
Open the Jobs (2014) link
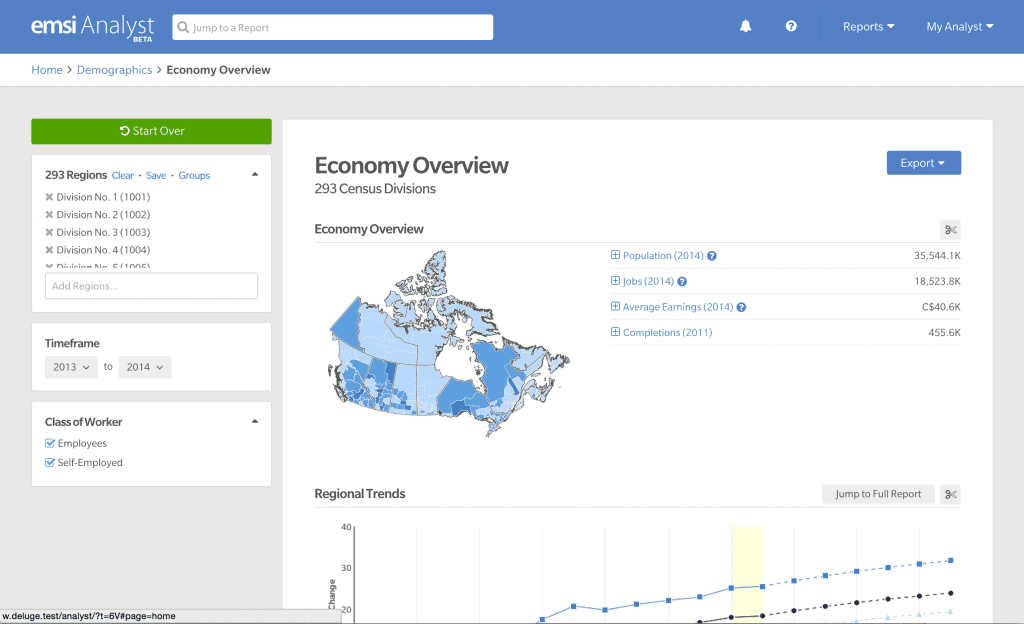[x=648, y=281]
